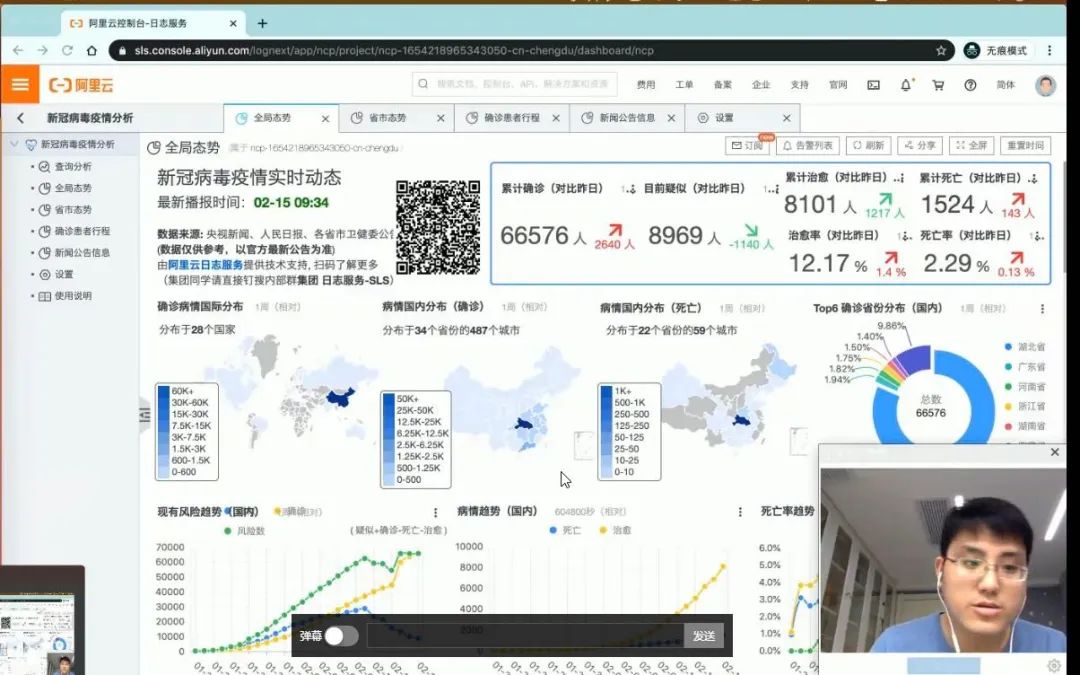Open the help question-mark icon
1080x675 pixels.
tap(970, 85)
